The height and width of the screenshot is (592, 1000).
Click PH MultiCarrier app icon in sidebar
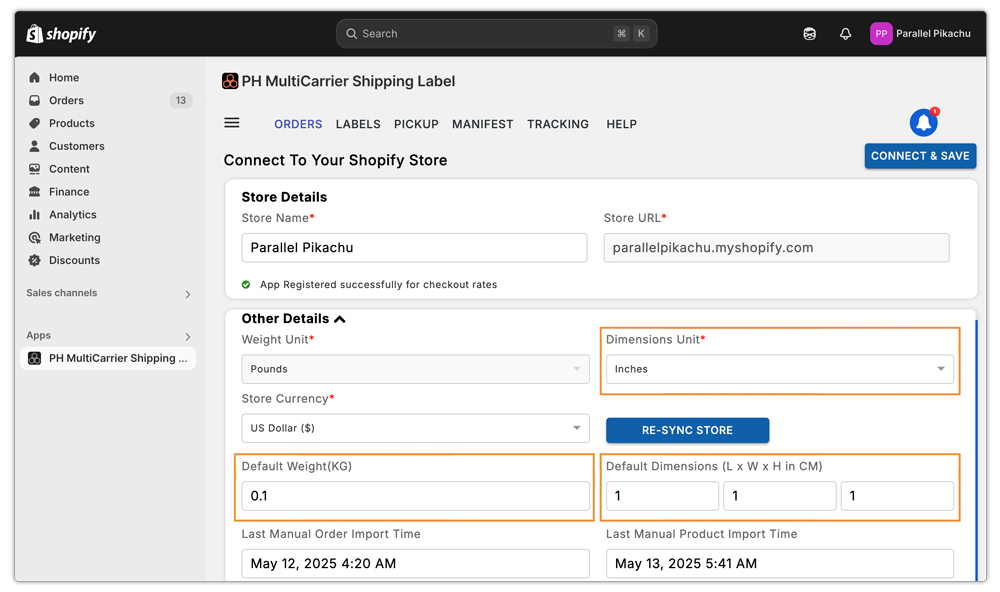click(34, 359)
